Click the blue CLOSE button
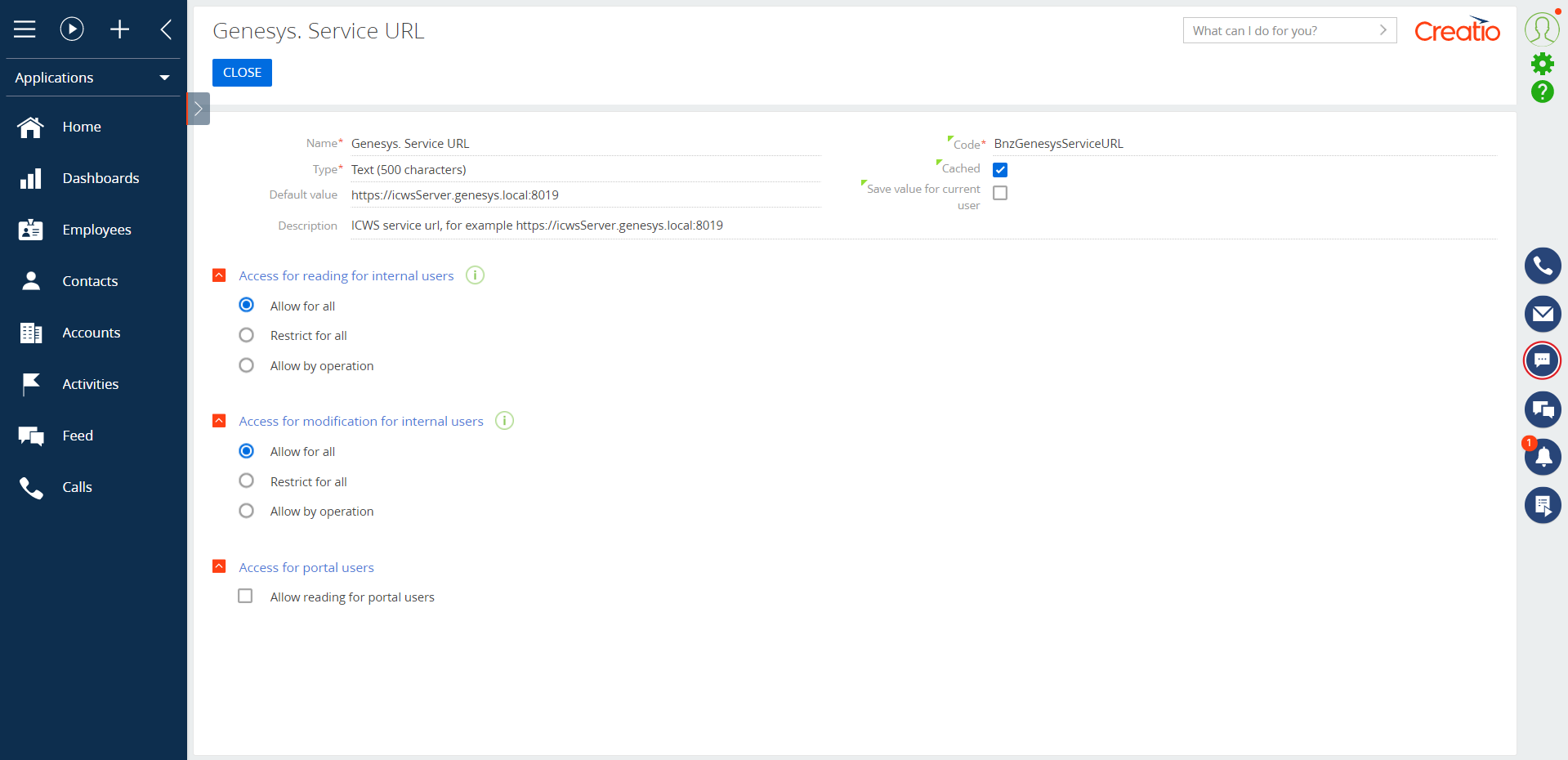The height and width of the screenshot is (760, 1568). pyautogui.click(x=242, y=73)
